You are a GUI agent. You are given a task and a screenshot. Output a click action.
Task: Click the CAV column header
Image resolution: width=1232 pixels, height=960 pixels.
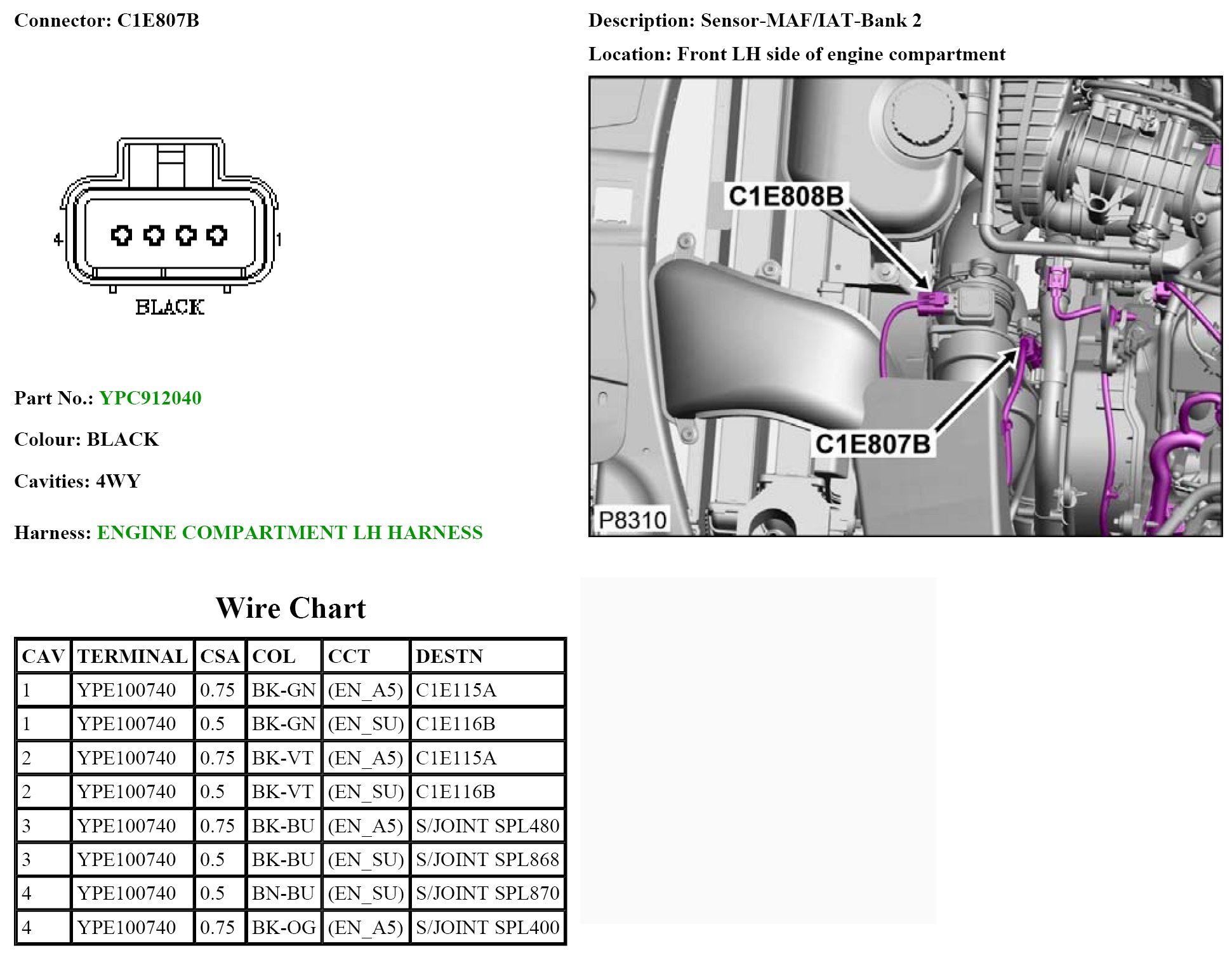pyautogui.click(x=43, y=656)
